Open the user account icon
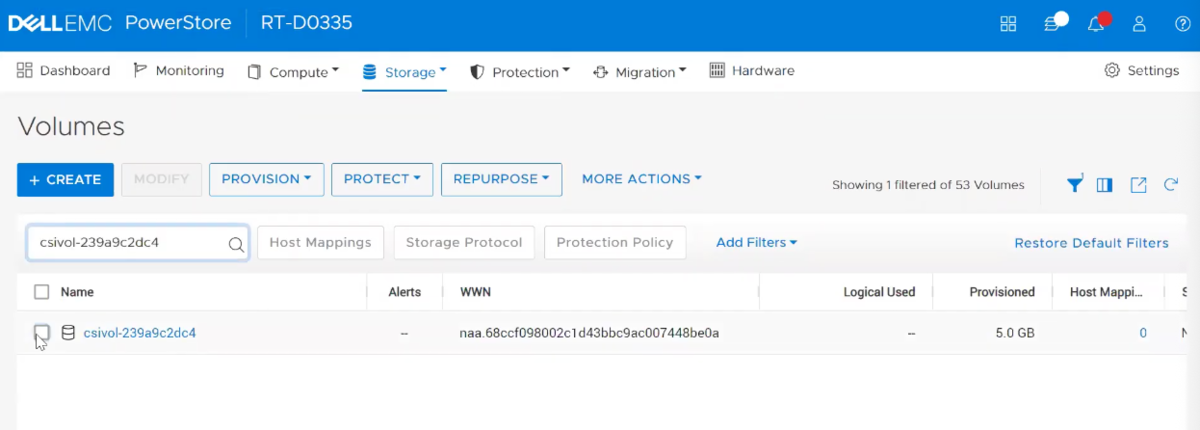 [1139, 24]
